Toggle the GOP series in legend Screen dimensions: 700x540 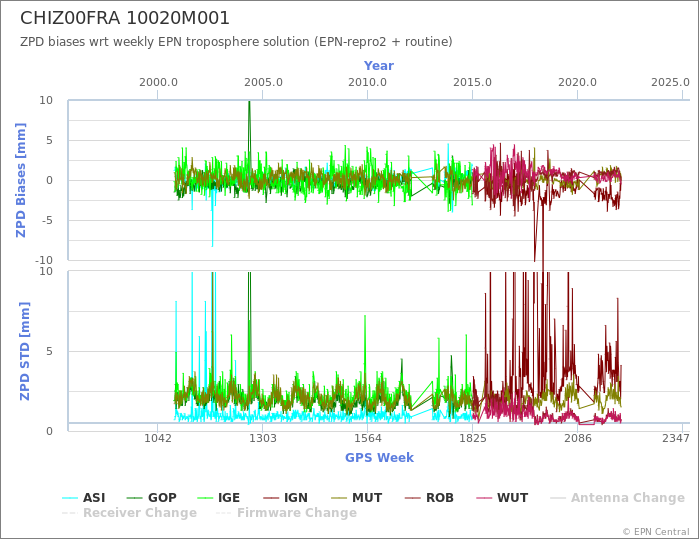point(152,498)
